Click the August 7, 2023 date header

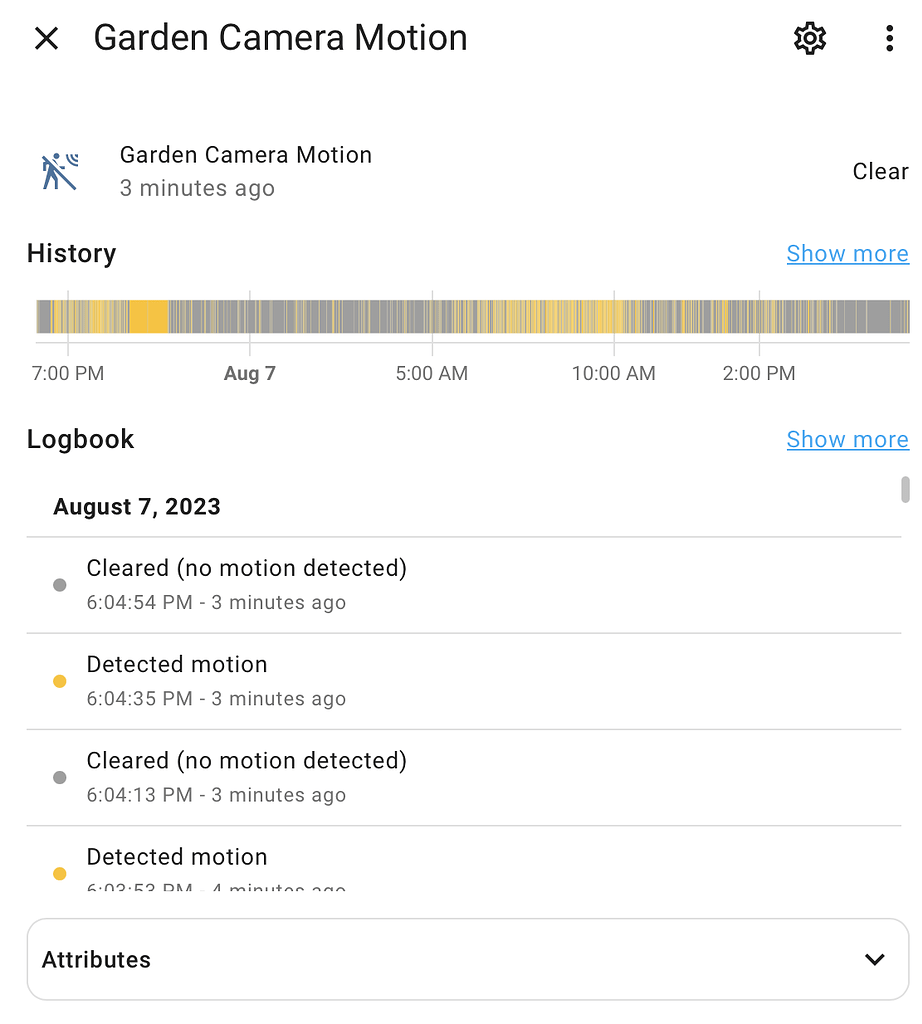(x=136, y=506)
